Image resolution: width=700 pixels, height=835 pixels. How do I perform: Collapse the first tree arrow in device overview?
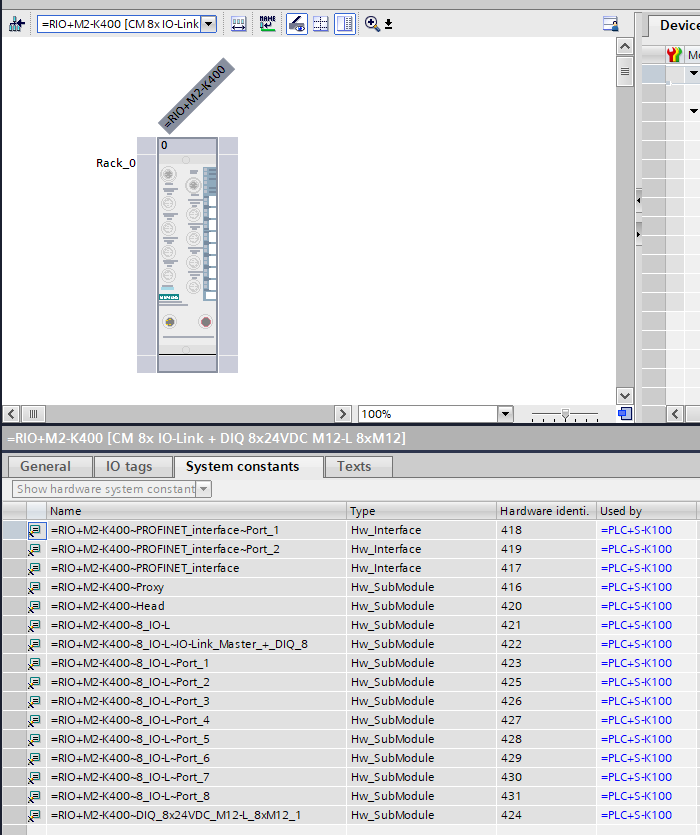(x=694, y=73)
